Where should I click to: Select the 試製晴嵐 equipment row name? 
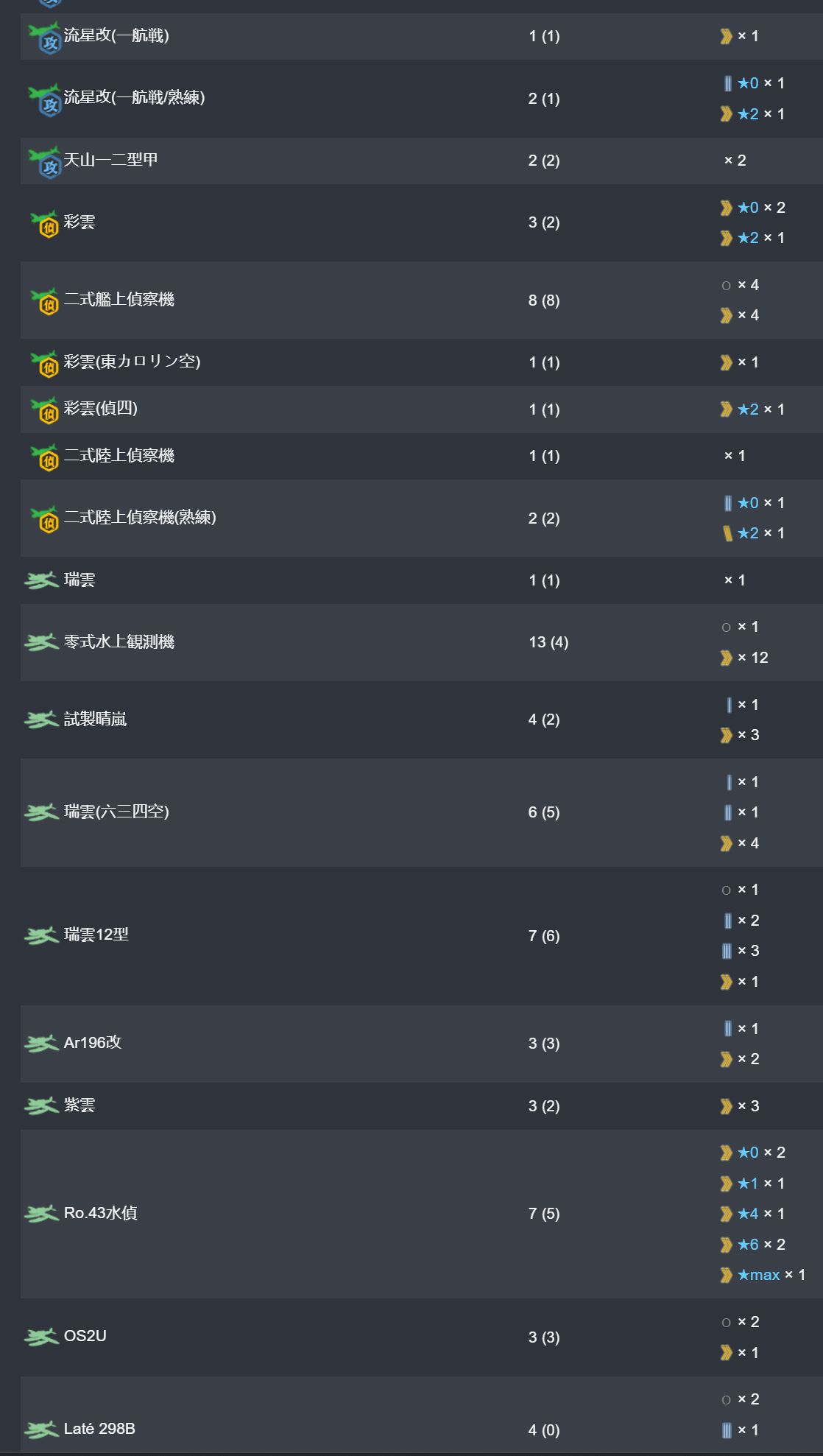[x=95, y=719]
